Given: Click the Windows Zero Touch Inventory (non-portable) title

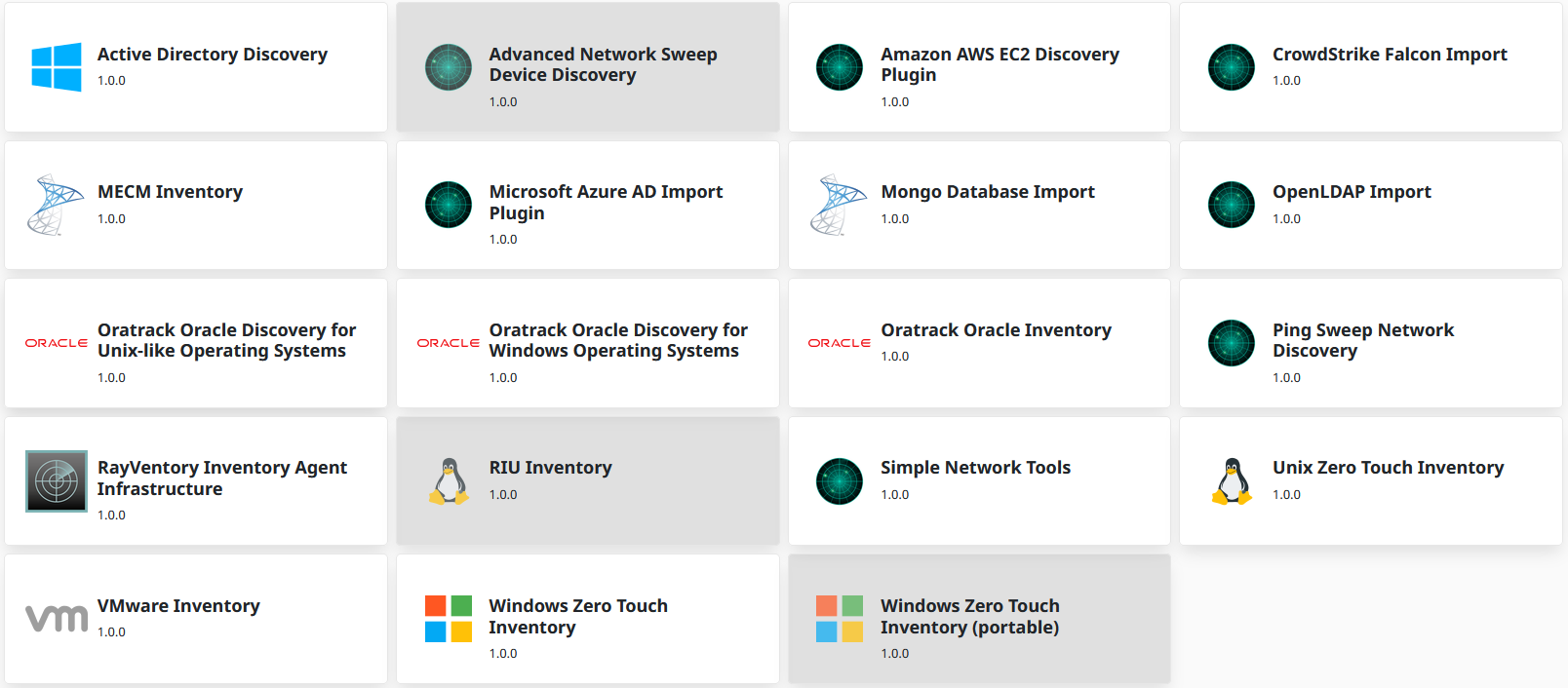Looking at the screenshot, I should coord(577,616).
